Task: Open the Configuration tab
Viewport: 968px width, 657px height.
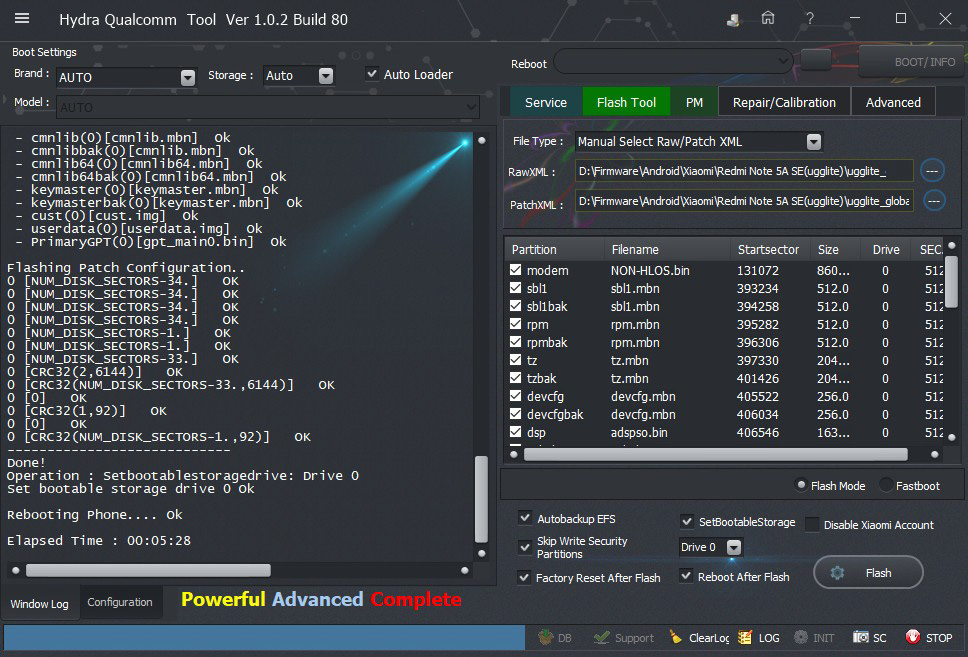Action: click(x=120, y=602)
